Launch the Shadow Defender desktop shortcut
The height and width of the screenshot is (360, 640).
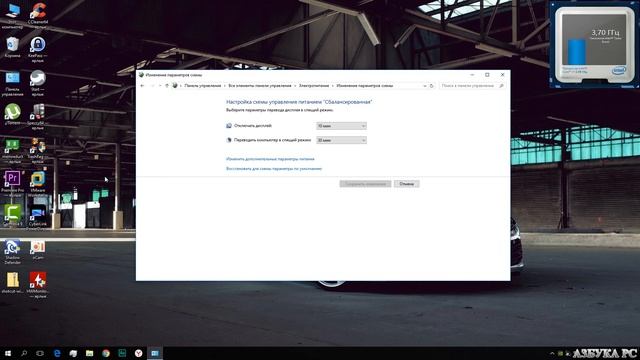pos(12,251)
